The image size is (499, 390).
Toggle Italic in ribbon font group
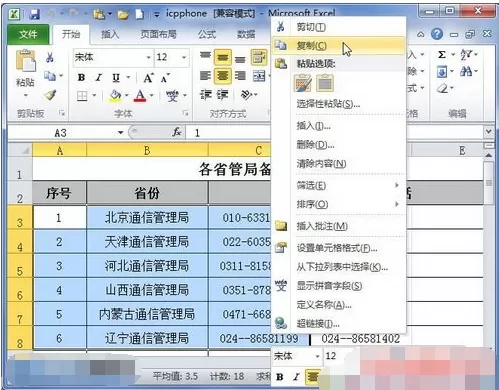click(98, 78)
